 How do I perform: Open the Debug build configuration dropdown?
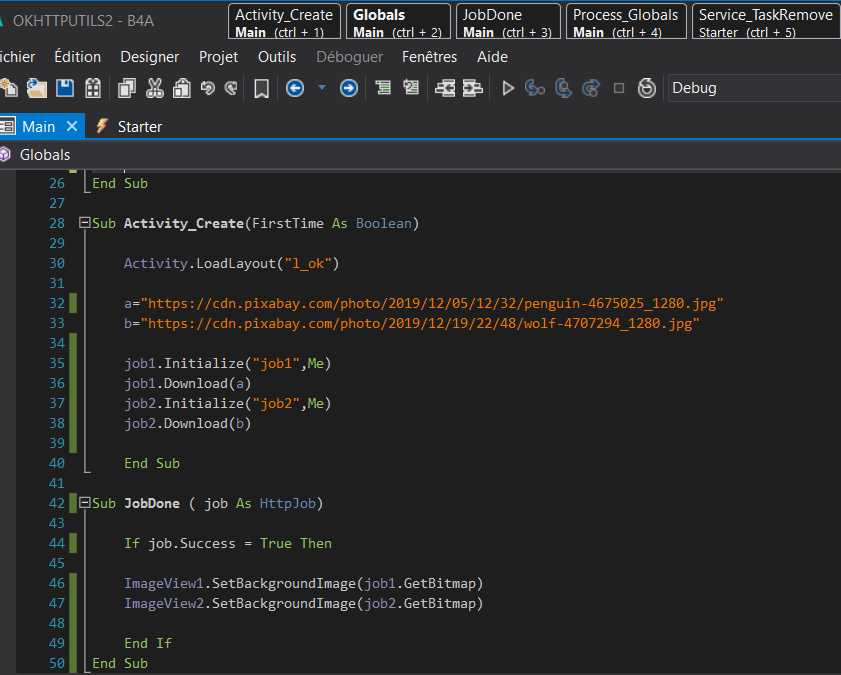tap(750, 88)
